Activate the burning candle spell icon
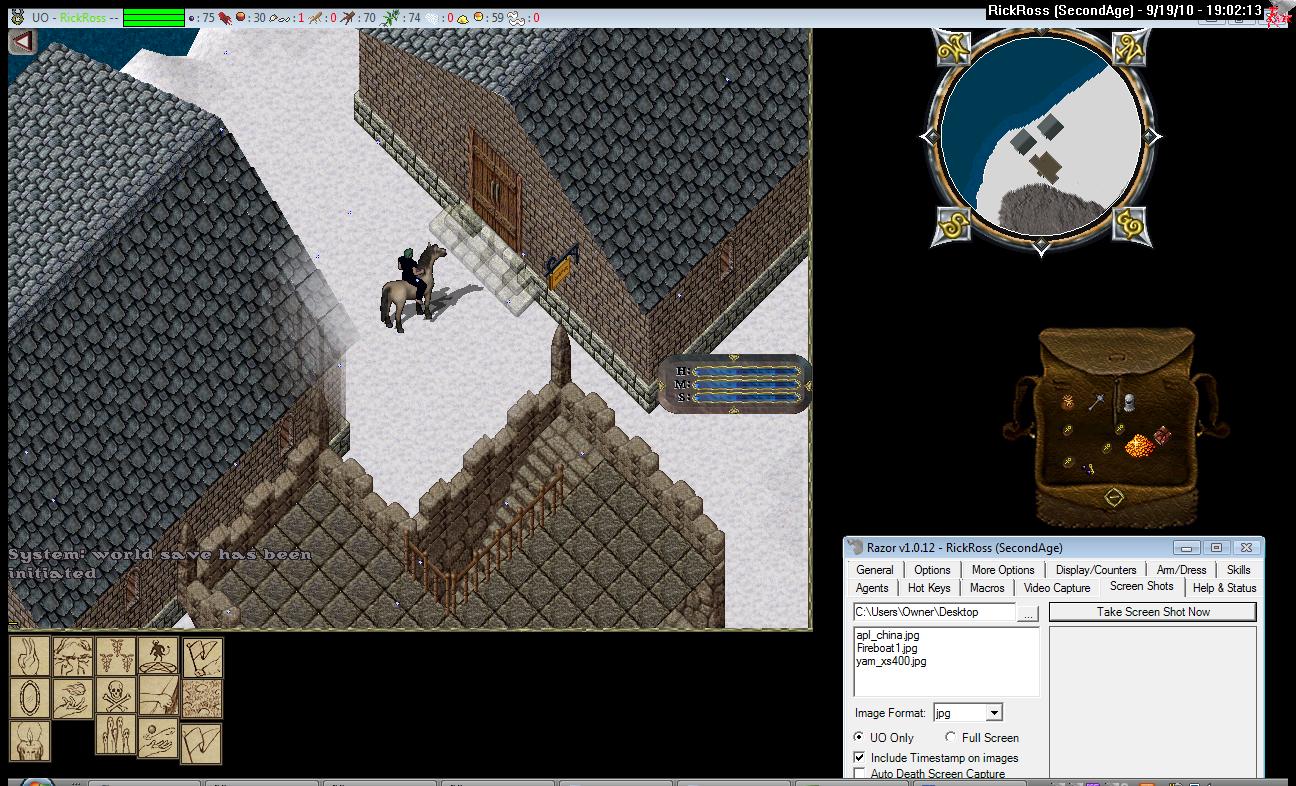Screen dimensions: 1296x786 (29, 741)
